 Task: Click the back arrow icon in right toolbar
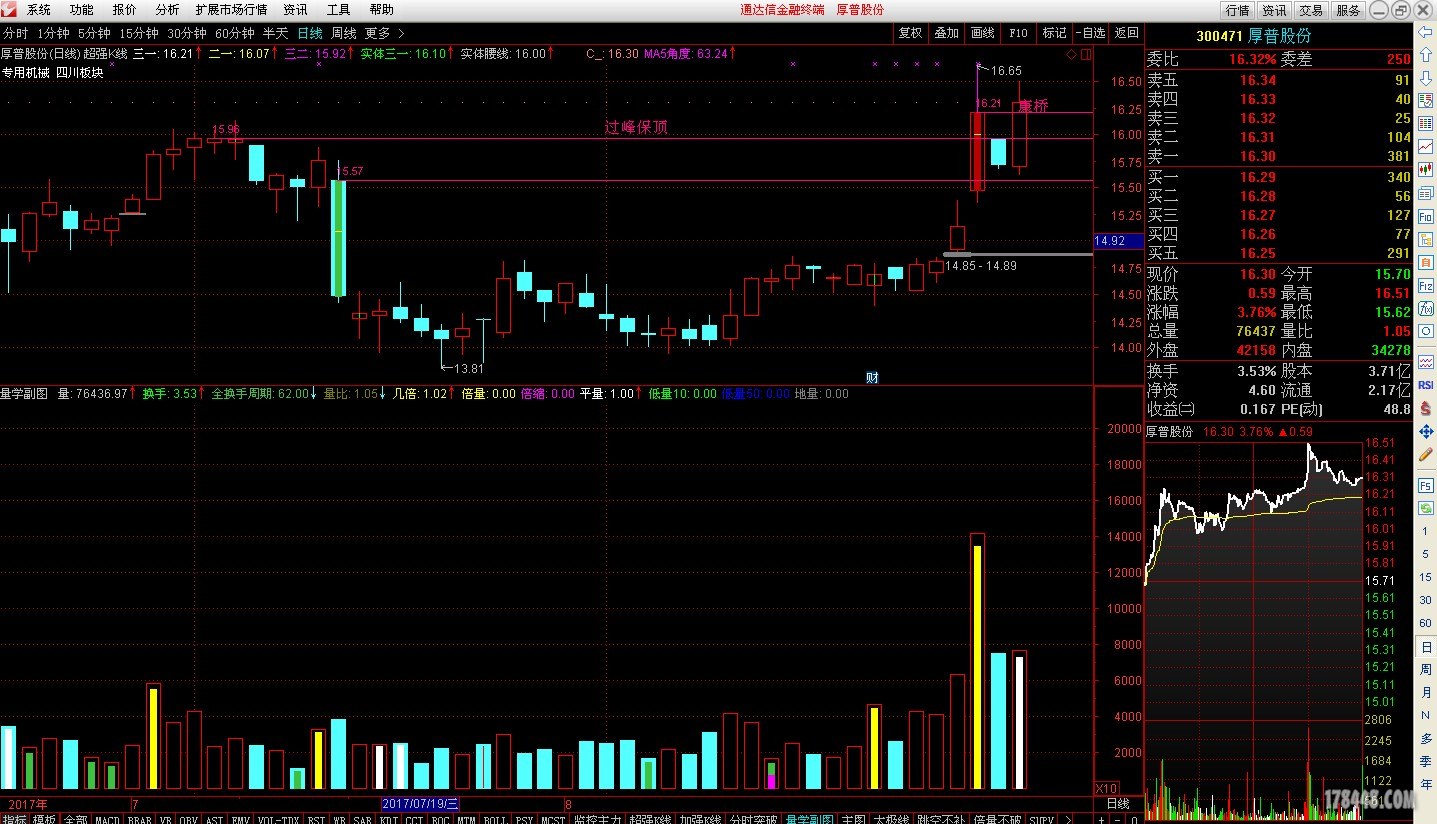click(x=1426, y=33)
